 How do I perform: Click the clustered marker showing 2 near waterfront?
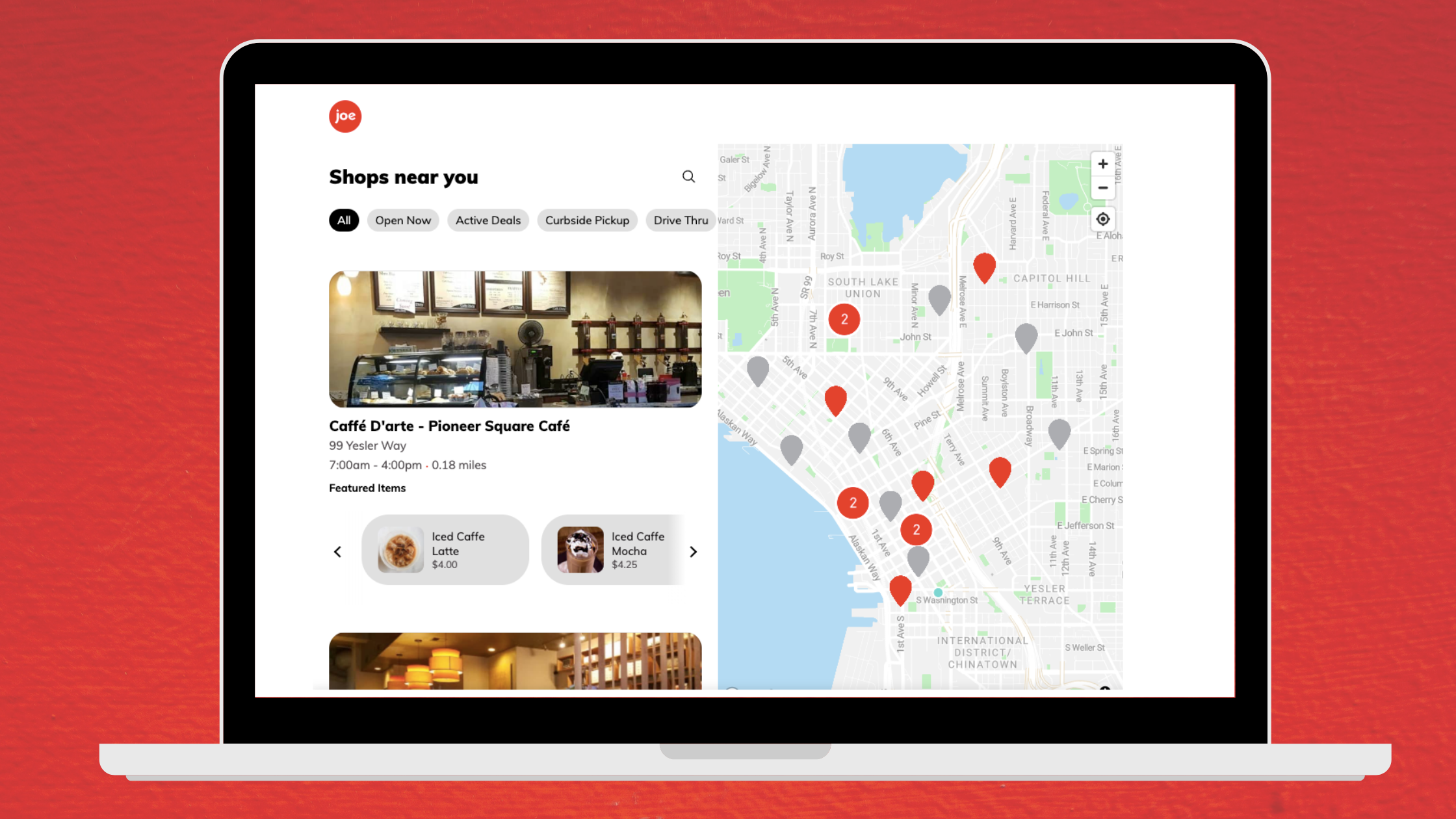[854, 502]
